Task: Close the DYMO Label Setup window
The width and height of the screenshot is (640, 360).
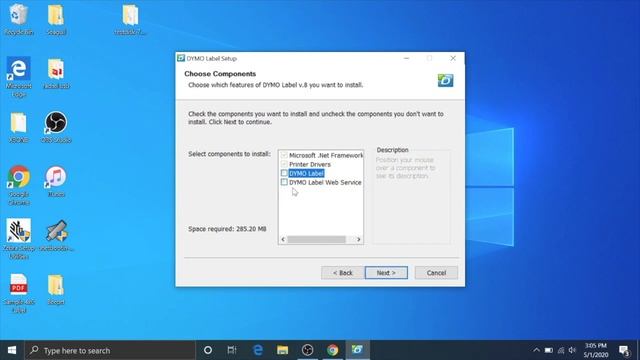Action: pyautogui.click(x=453, y=58)
